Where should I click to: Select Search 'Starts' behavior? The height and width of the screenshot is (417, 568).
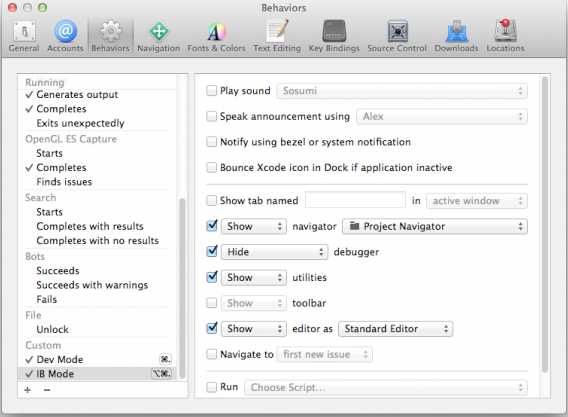click(x=49, y=212)
